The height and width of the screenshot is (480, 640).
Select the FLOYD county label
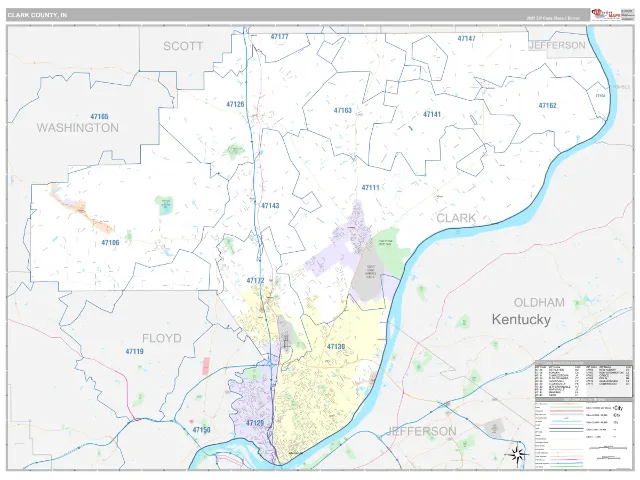click(x=162, y=338)
